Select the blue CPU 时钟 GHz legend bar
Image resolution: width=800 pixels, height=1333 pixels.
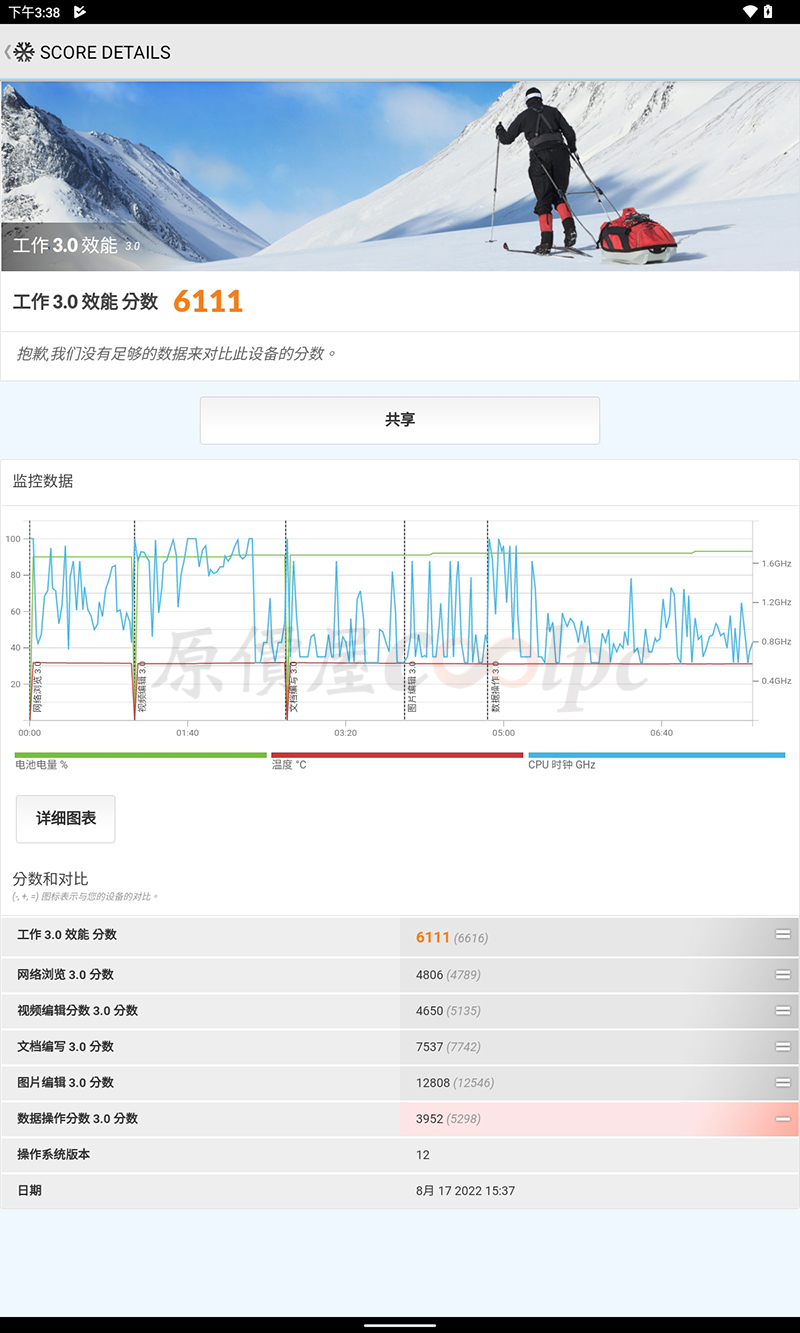(656, 756)
